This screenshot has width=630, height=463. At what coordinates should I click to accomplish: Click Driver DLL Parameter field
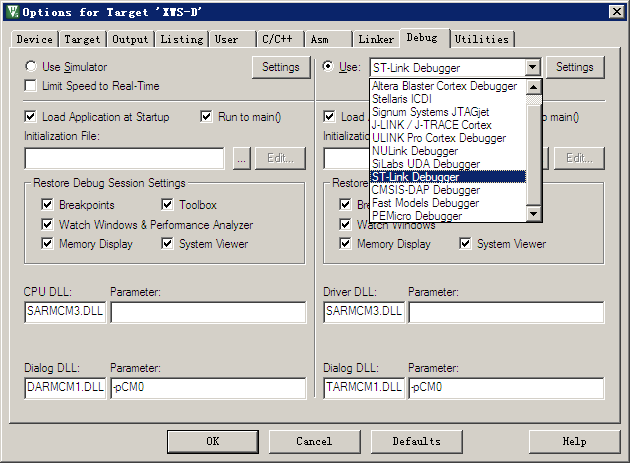(506, 312)
